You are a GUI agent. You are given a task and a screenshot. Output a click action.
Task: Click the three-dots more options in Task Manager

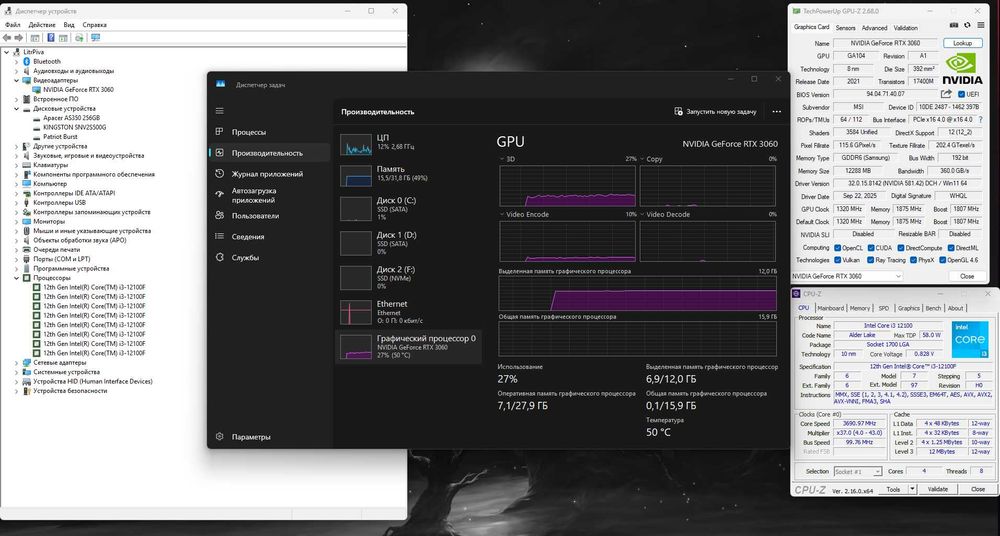(x=776, y=111)
